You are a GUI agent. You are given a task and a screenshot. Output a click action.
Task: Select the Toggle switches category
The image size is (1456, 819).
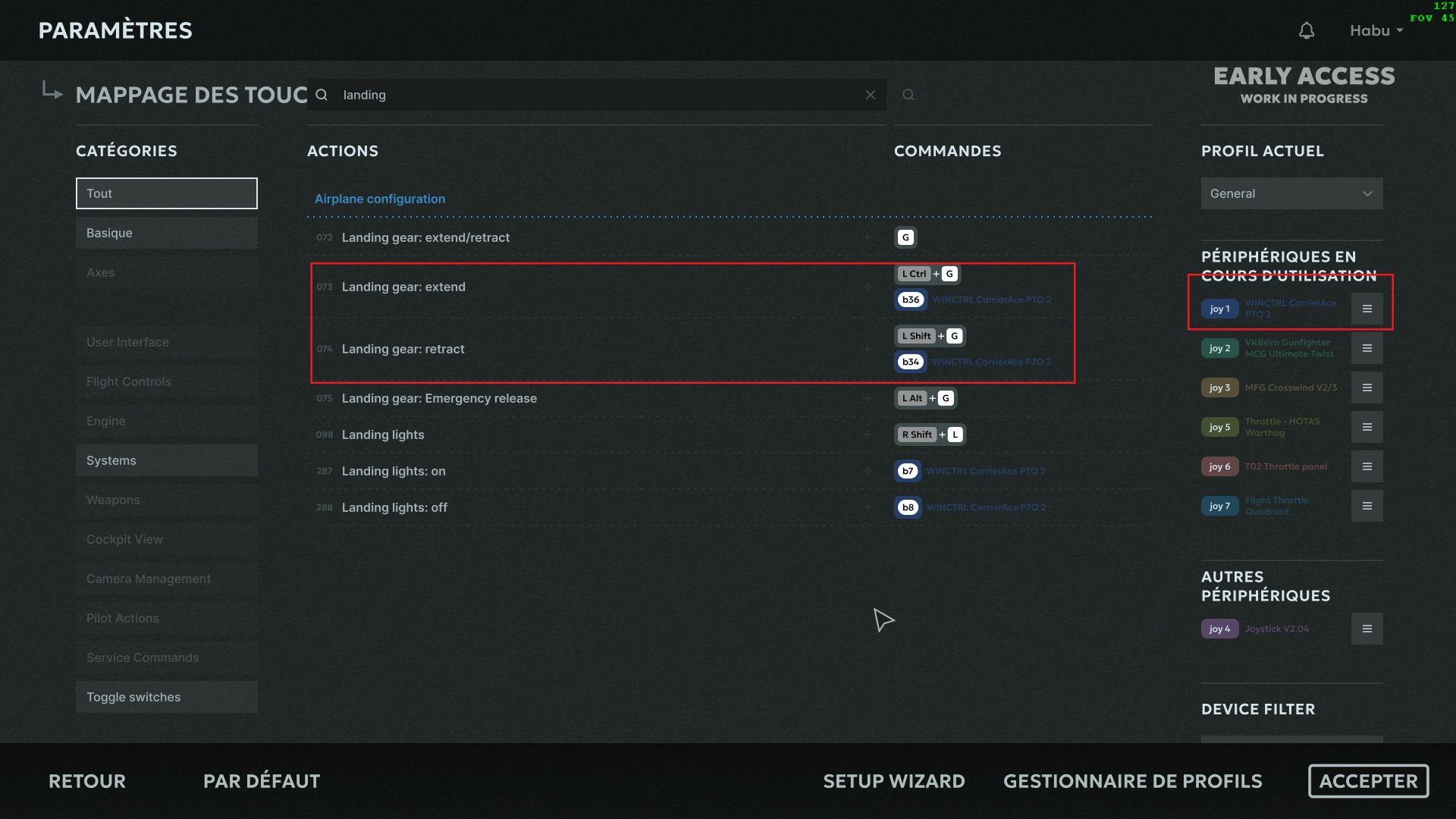(x=167, y=697)
